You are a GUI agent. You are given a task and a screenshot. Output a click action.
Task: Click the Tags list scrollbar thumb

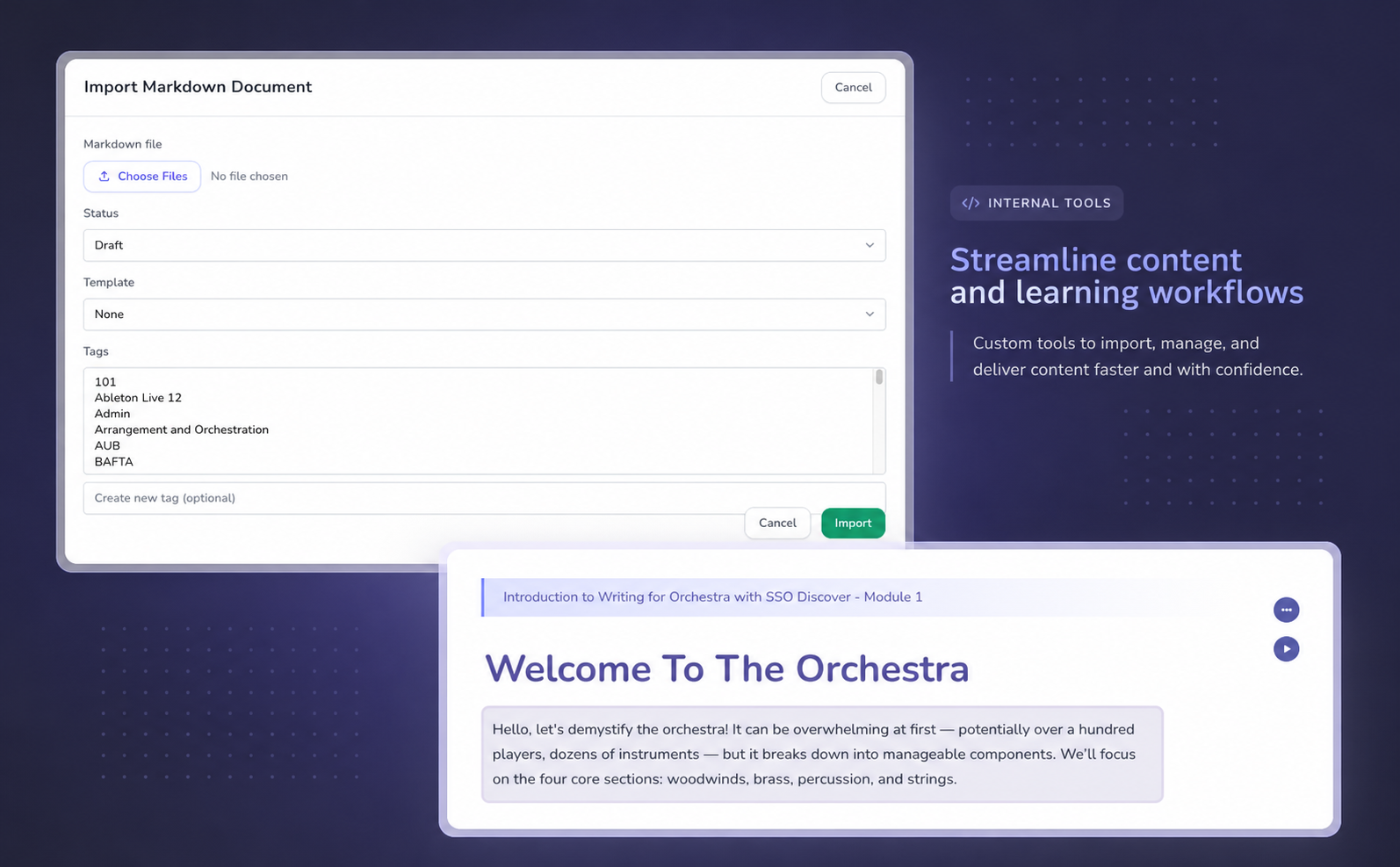(x=878, y=378)
